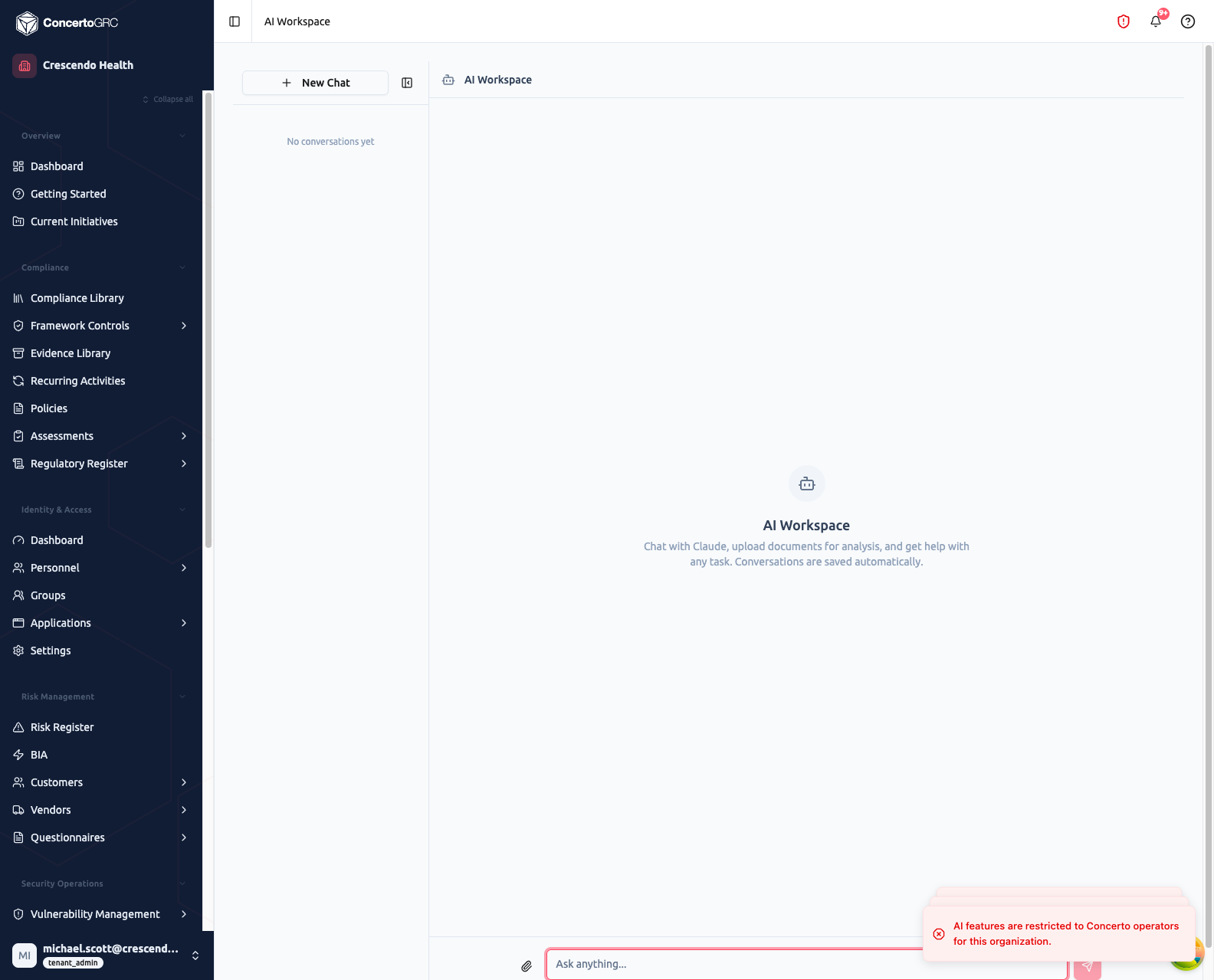This screenshot has height=980, width=1214.
Task: Open the help question mark icon
Action: point(1188,21)
